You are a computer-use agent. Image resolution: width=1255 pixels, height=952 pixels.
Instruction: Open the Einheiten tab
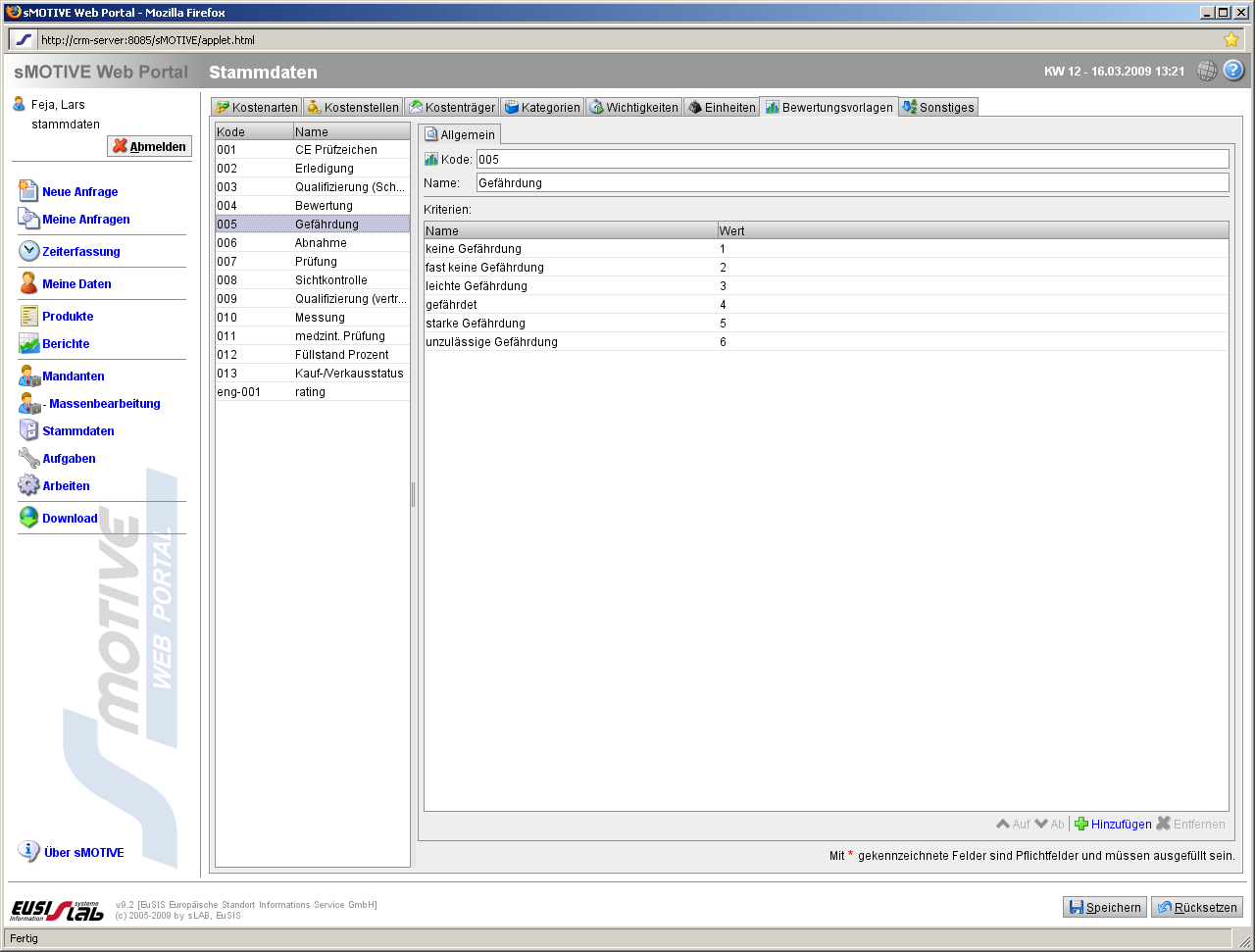(721, 107)
